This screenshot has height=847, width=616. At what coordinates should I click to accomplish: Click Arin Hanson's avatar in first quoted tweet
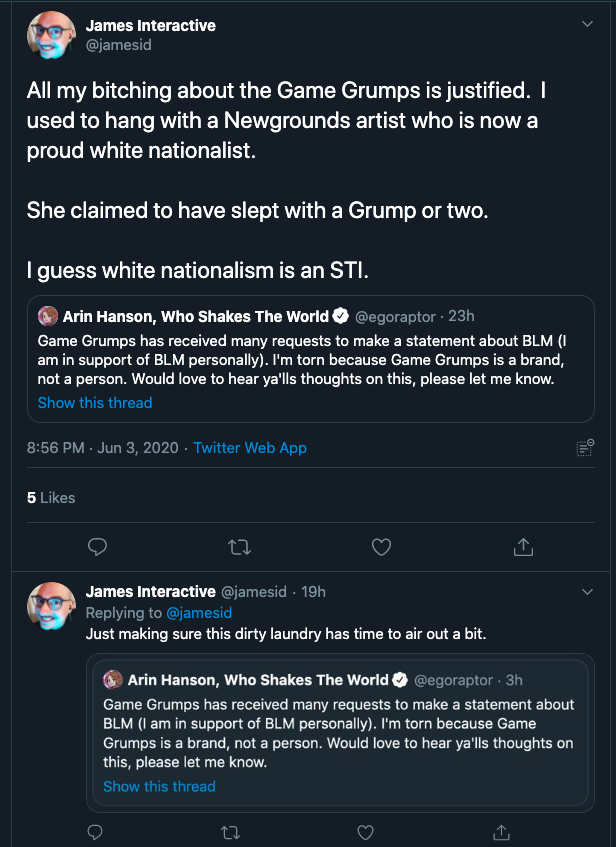(48, 317)
